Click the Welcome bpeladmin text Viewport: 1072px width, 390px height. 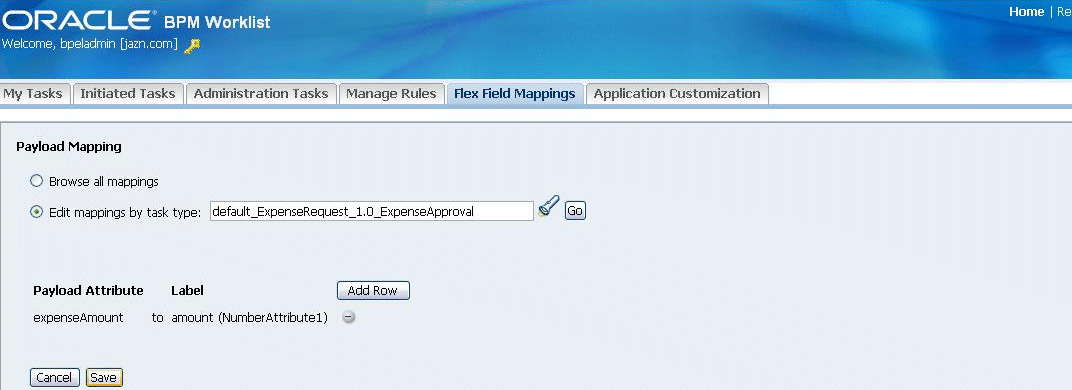click(x=90, y=44)
